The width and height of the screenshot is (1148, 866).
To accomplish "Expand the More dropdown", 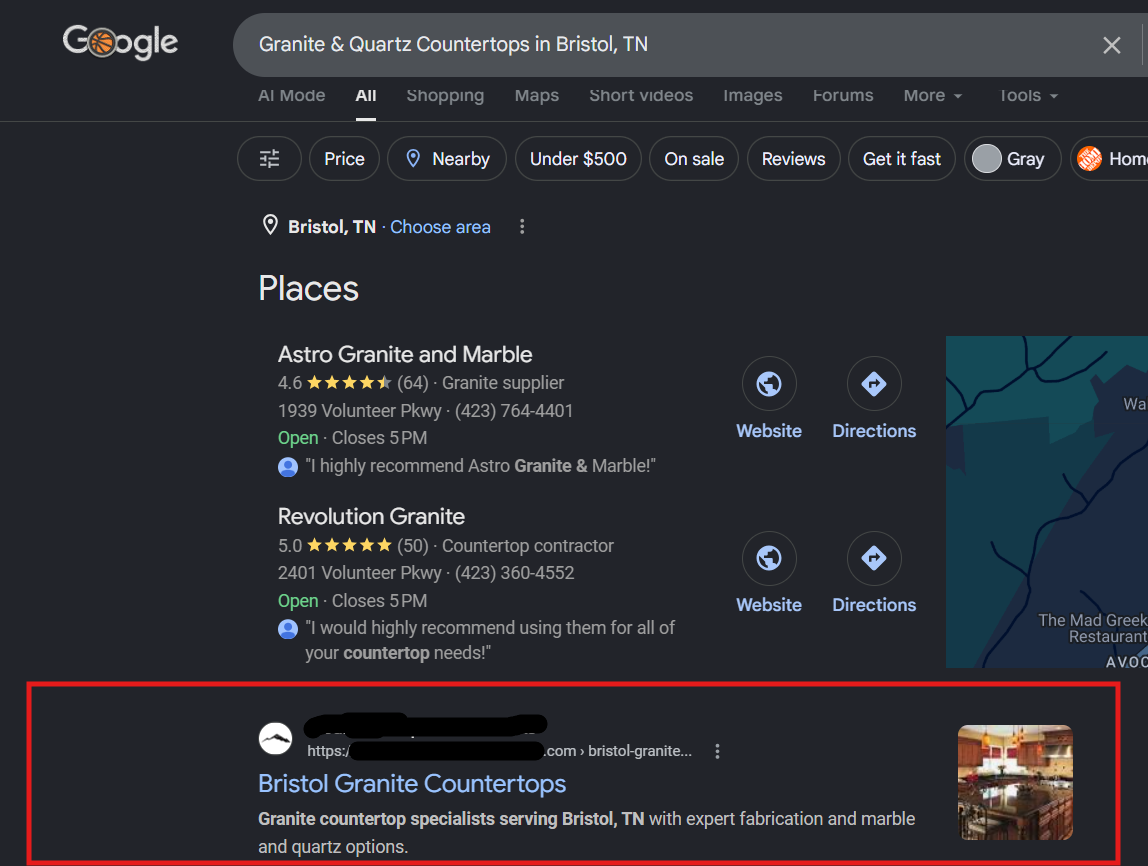I will point(933,95).
